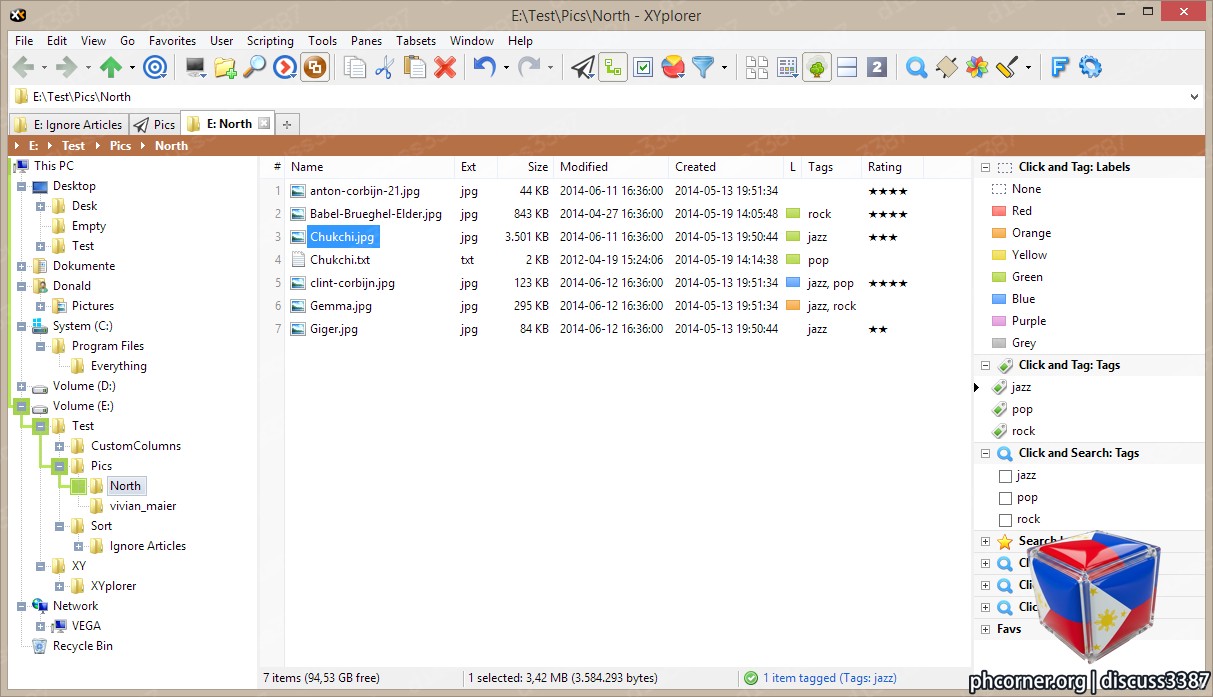Collapse the Desktop tree node
Viewport: 1213px width, 697px height.
click(21, 186)
